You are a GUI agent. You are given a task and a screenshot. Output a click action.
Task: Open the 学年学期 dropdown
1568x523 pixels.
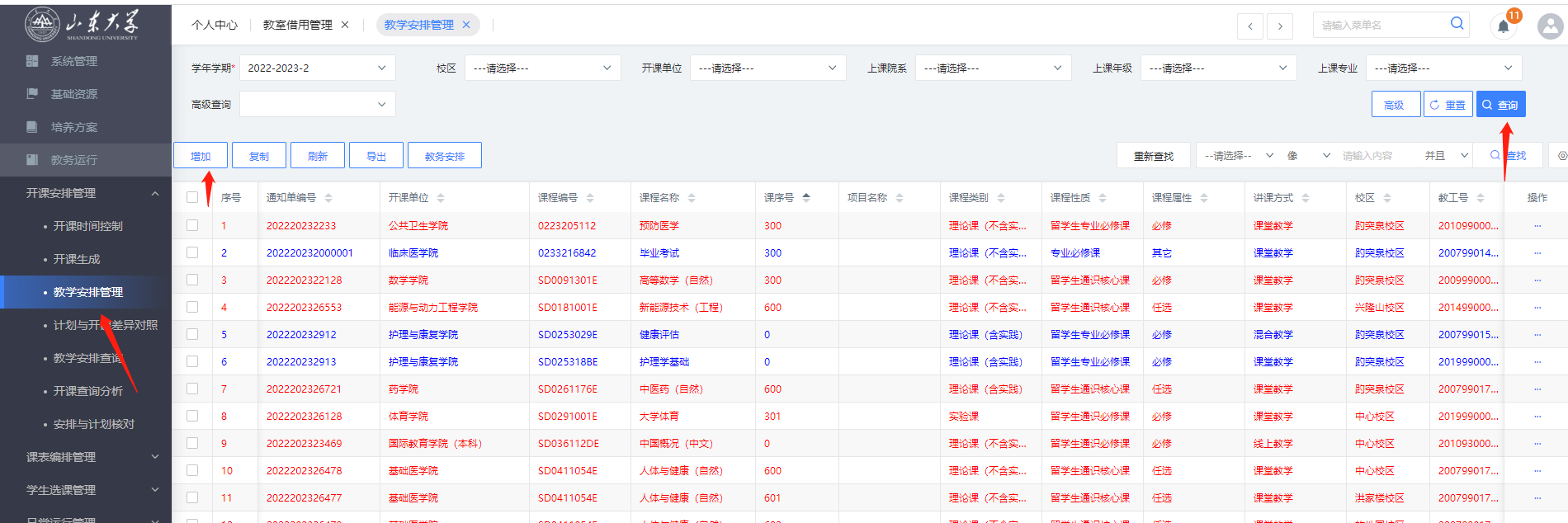point(317,68)
